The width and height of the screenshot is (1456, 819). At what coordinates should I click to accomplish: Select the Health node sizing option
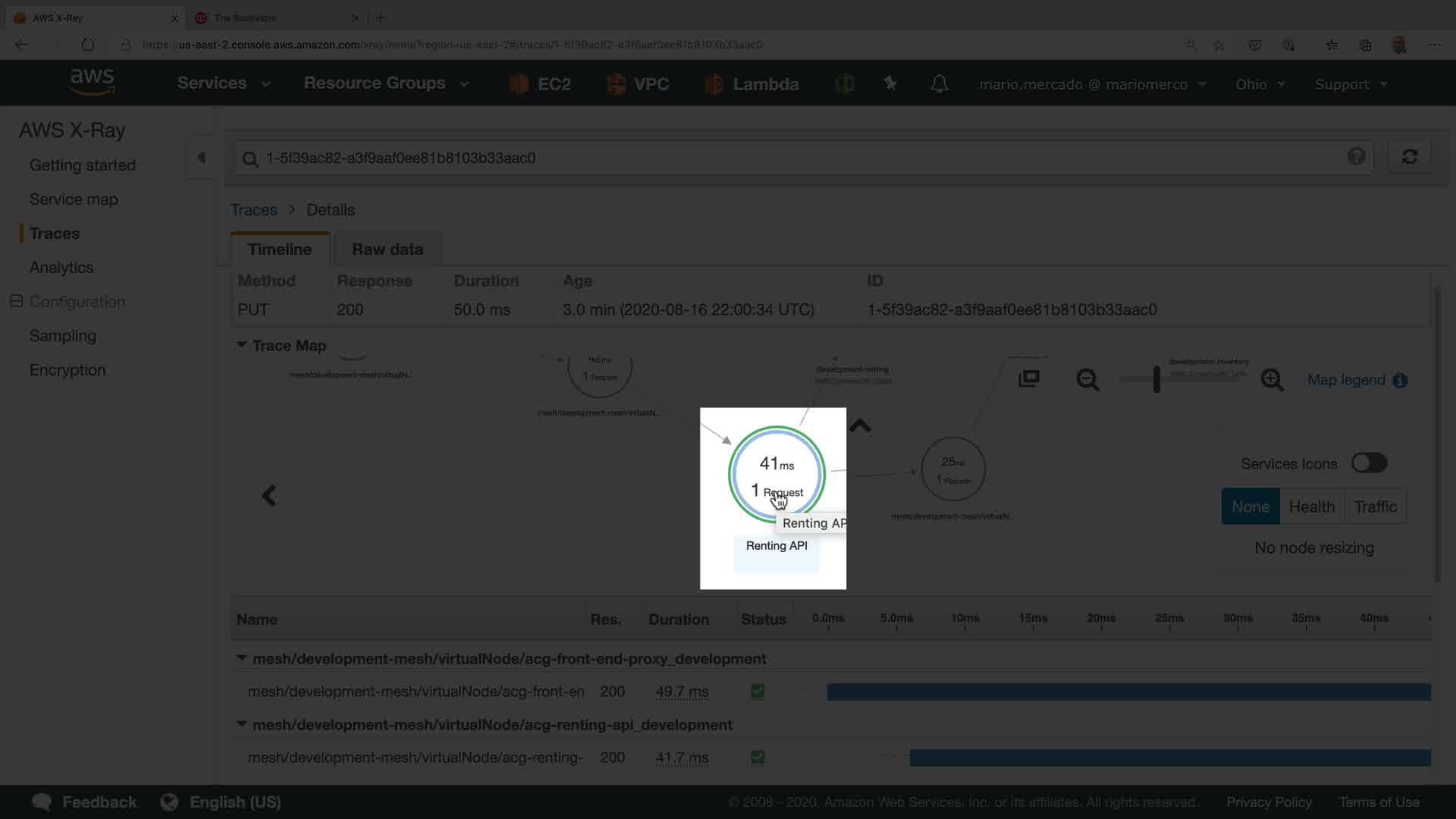[1311, 507]
